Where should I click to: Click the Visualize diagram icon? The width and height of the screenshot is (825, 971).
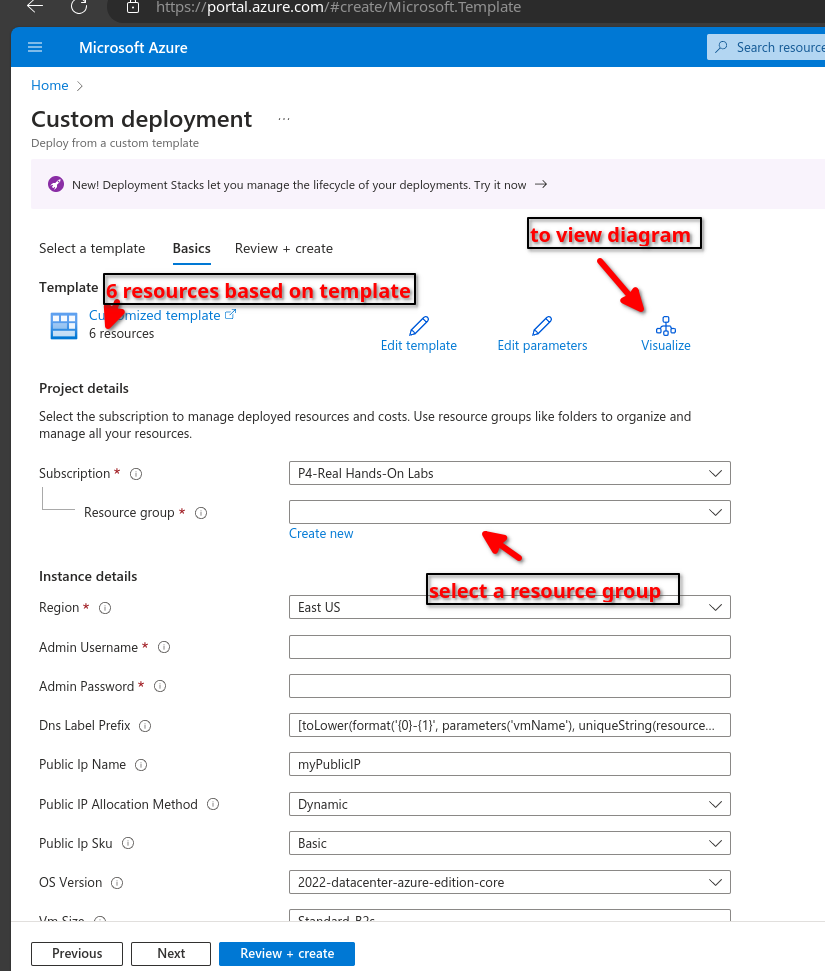665,326
